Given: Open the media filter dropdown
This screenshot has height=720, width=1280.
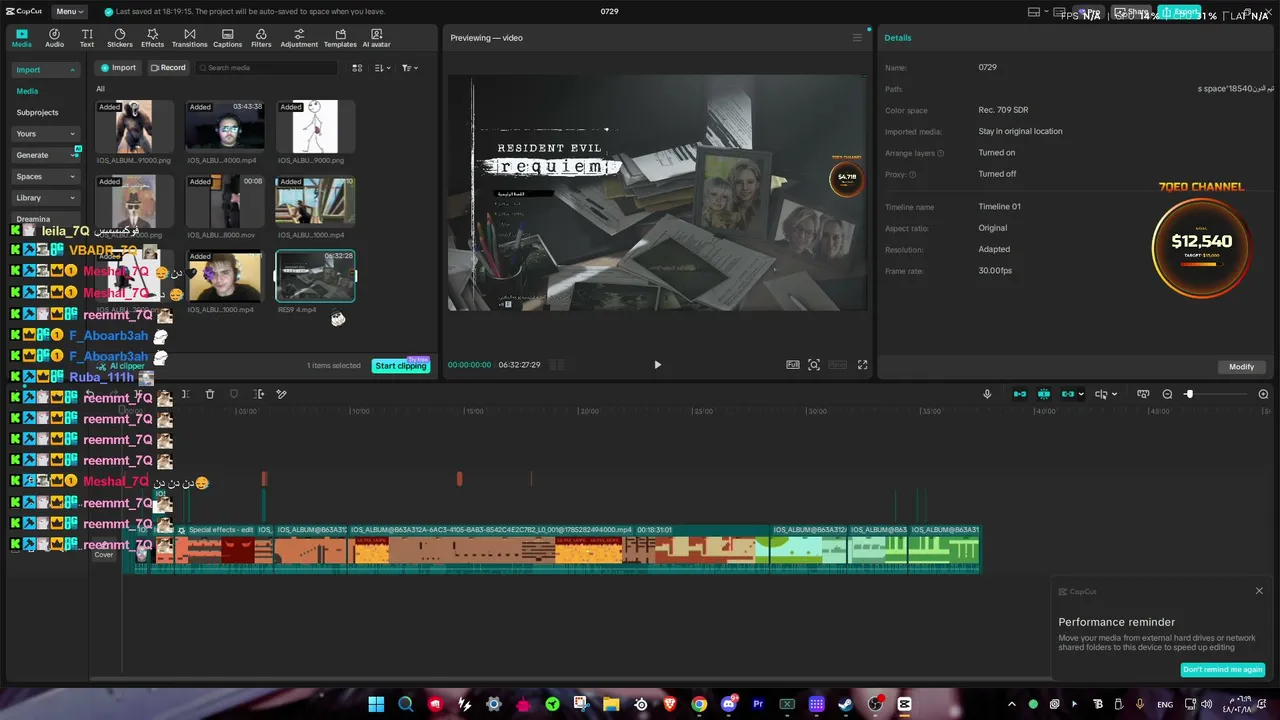Looking at the screenshot, I should [410, 68].
